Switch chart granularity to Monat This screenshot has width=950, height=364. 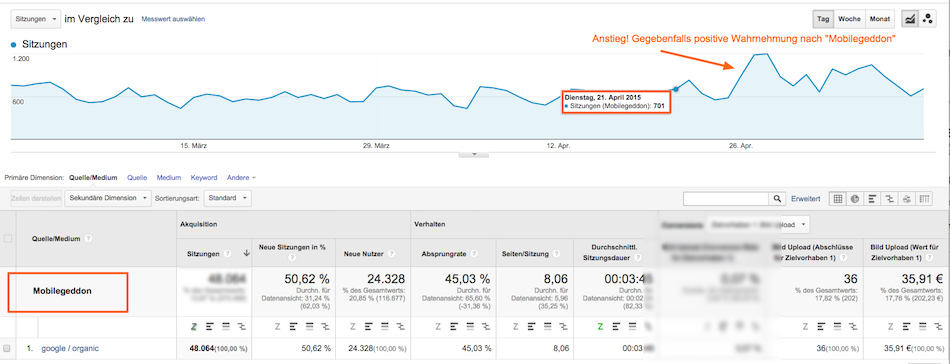coord(880,19)
